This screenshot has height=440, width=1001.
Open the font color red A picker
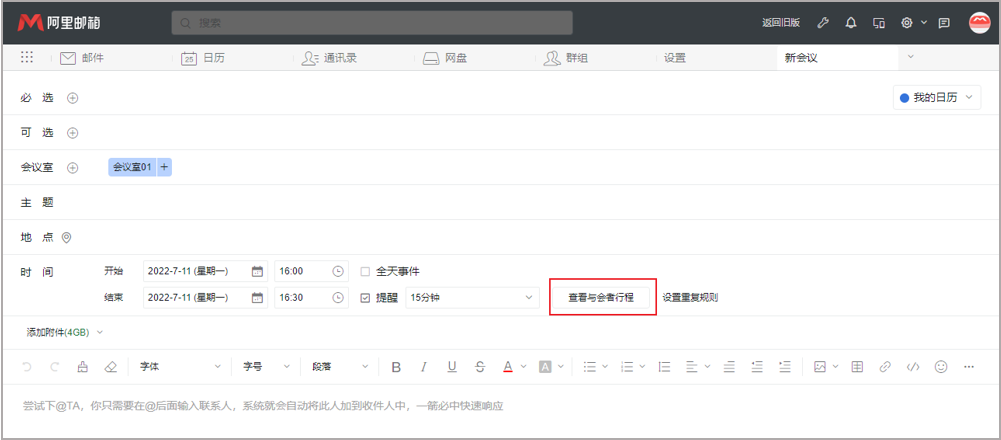(x=508, y=367)
